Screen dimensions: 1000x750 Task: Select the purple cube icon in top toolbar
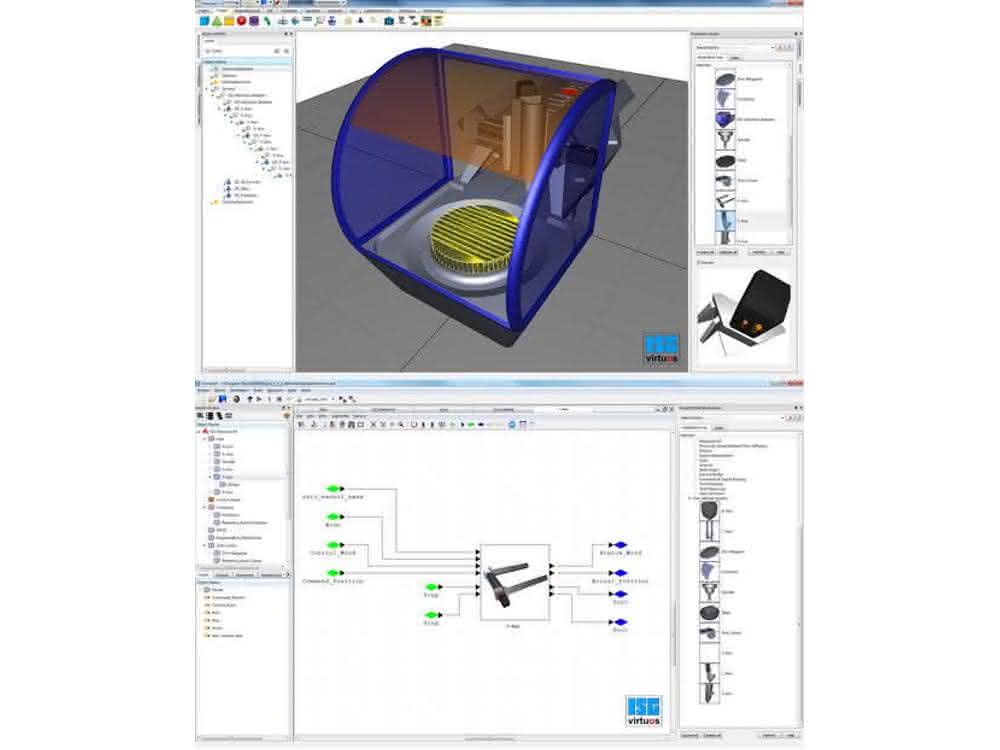(254, 21)
